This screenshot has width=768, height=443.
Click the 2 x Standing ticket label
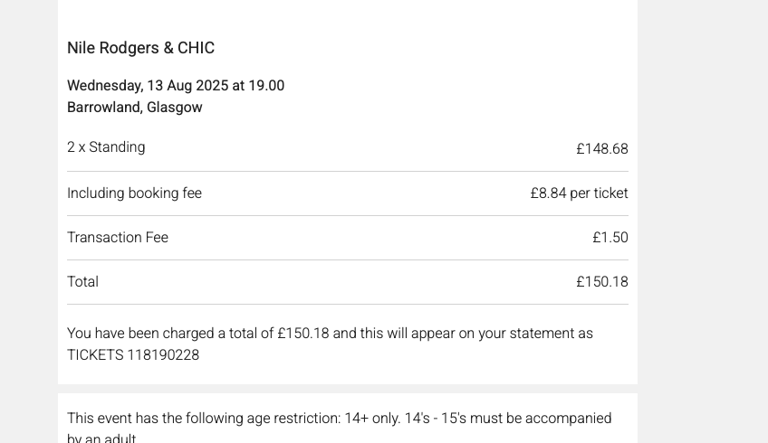coord(106,147)
